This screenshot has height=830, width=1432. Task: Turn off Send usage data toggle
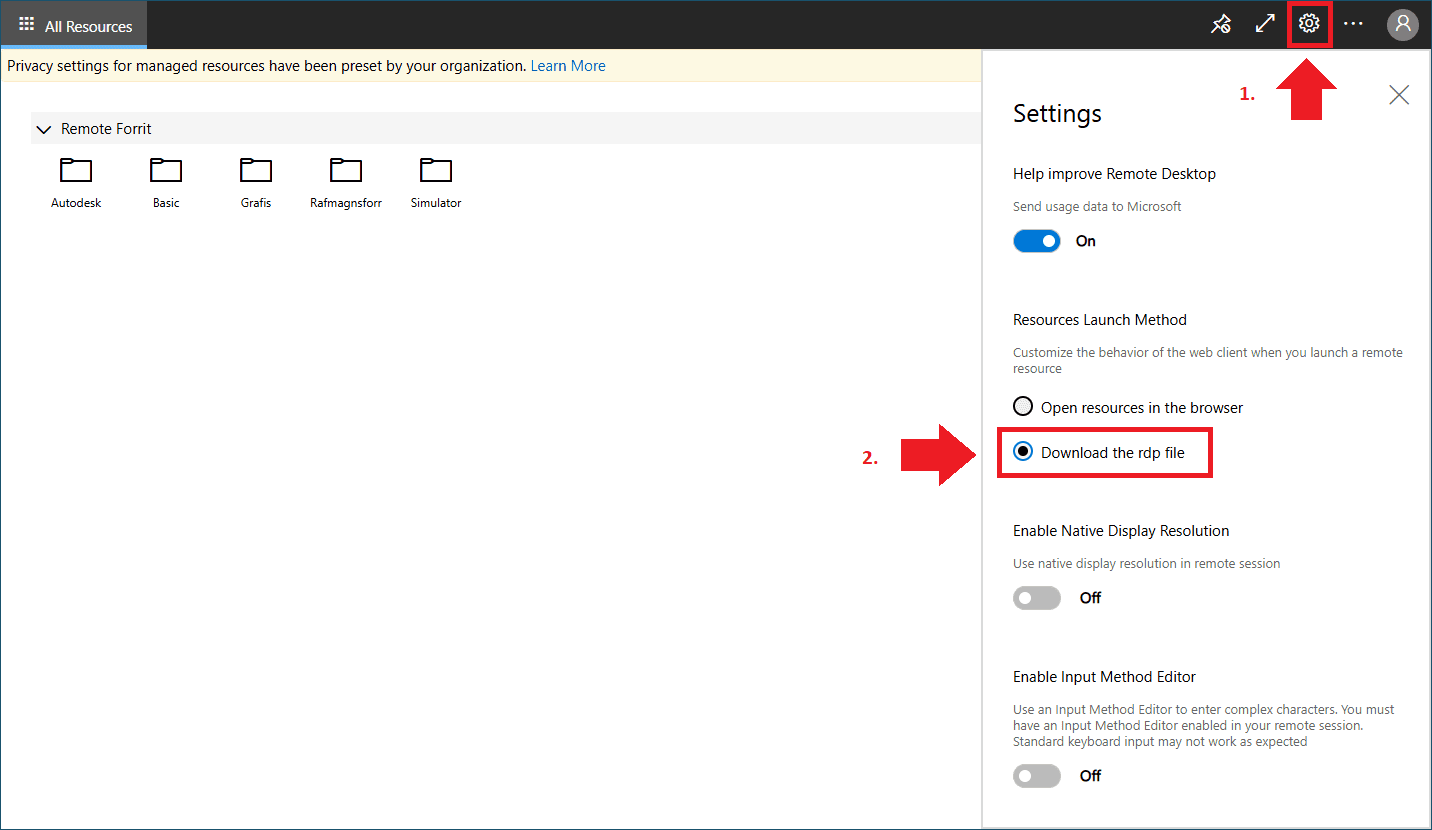click(1037, 241)
